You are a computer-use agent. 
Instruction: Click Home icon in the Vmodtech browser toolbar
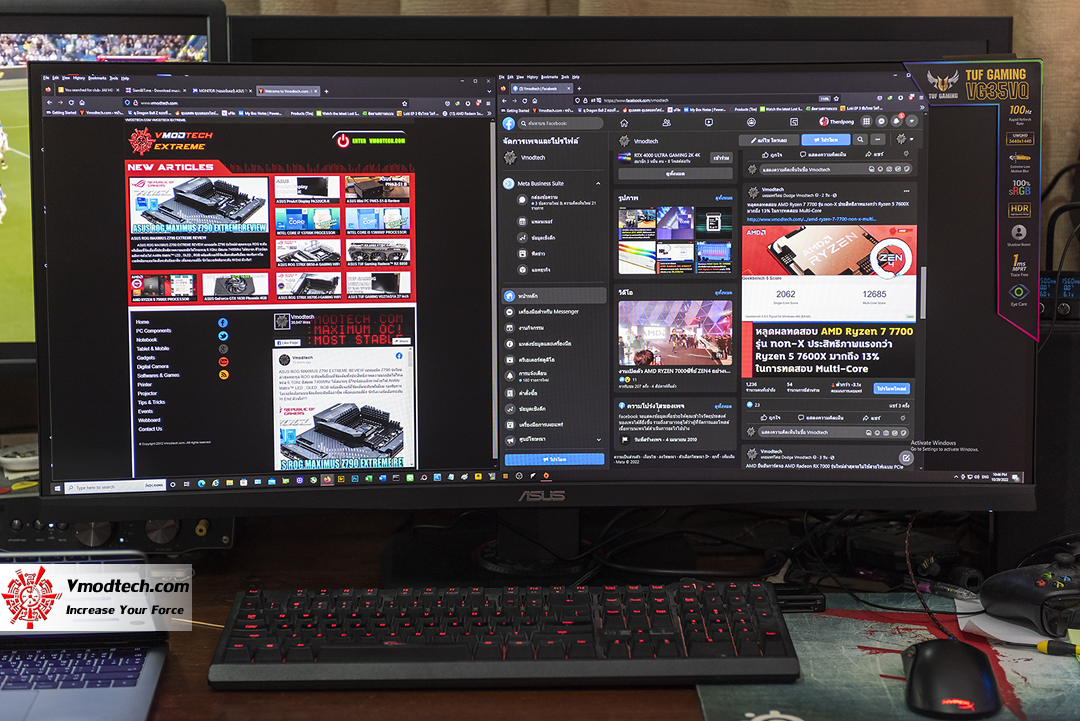(x=82, y=103)
